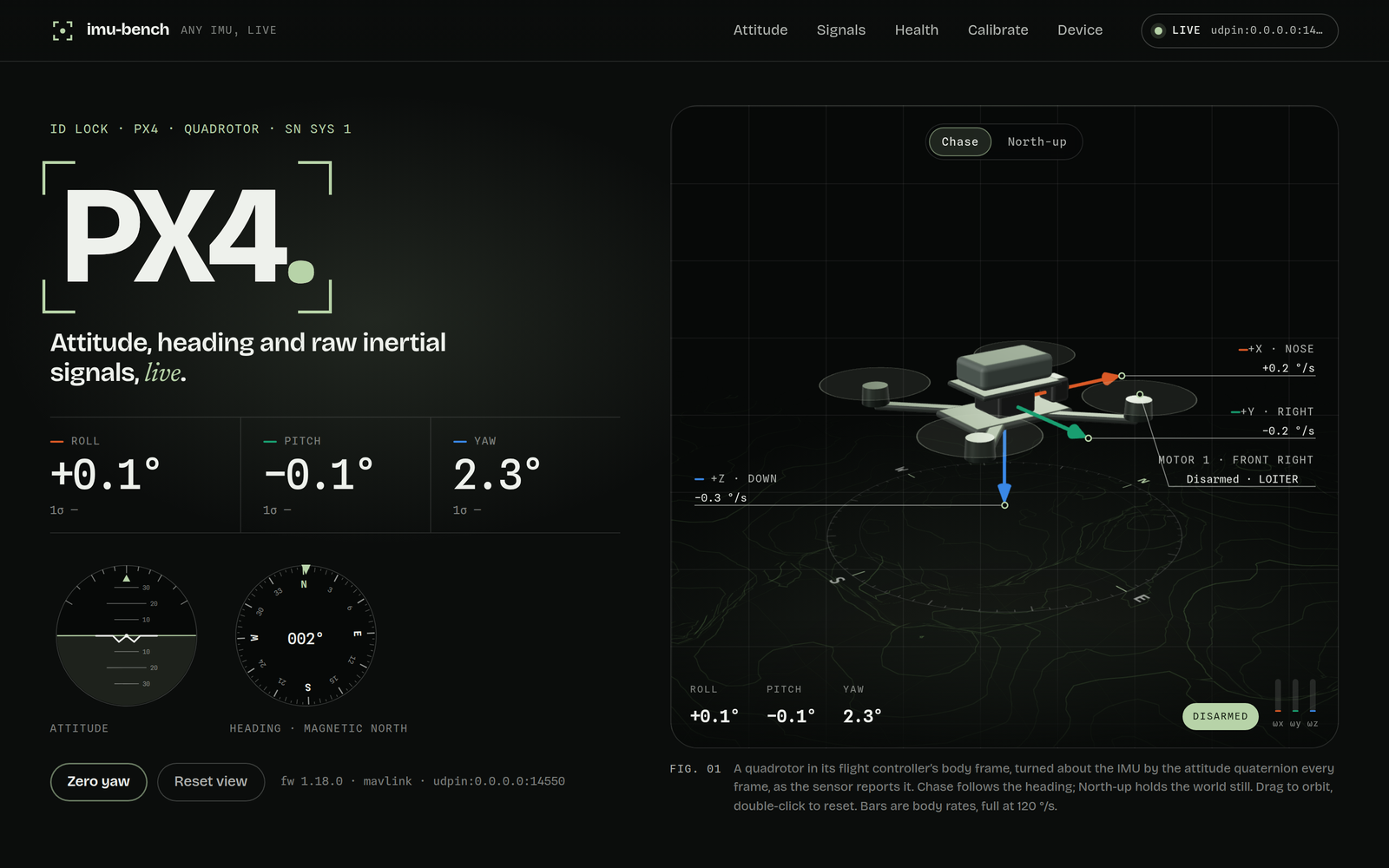Click the -0.3 °/s down rate value
Screen dimensions: 1389x868
point(721,497)
